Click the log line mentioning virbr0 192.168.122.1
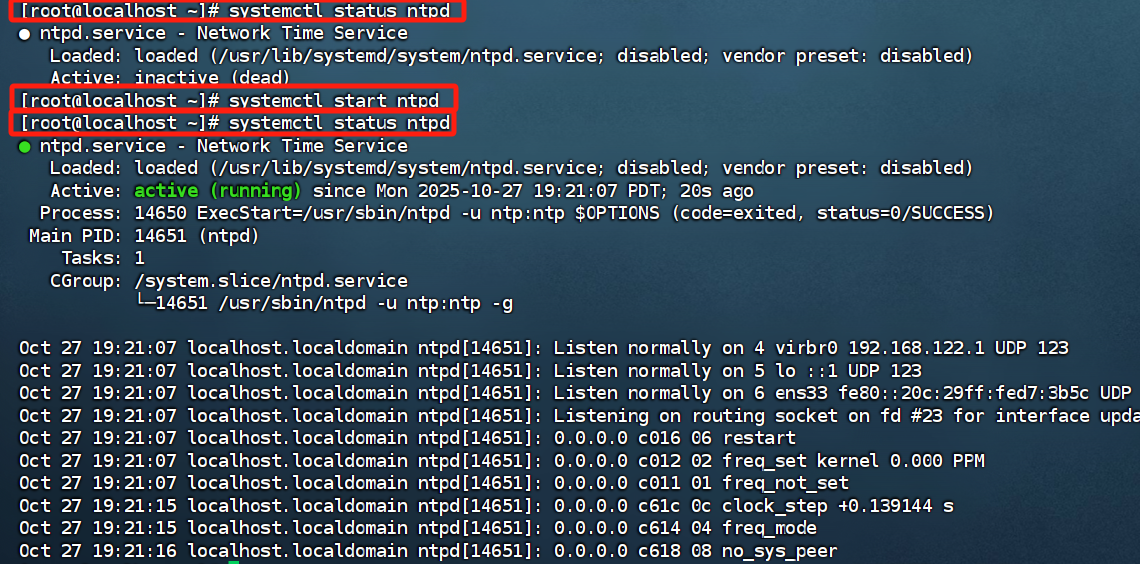Image resolution: width=1140 pixels, height=564 pixels. point(544,348)
